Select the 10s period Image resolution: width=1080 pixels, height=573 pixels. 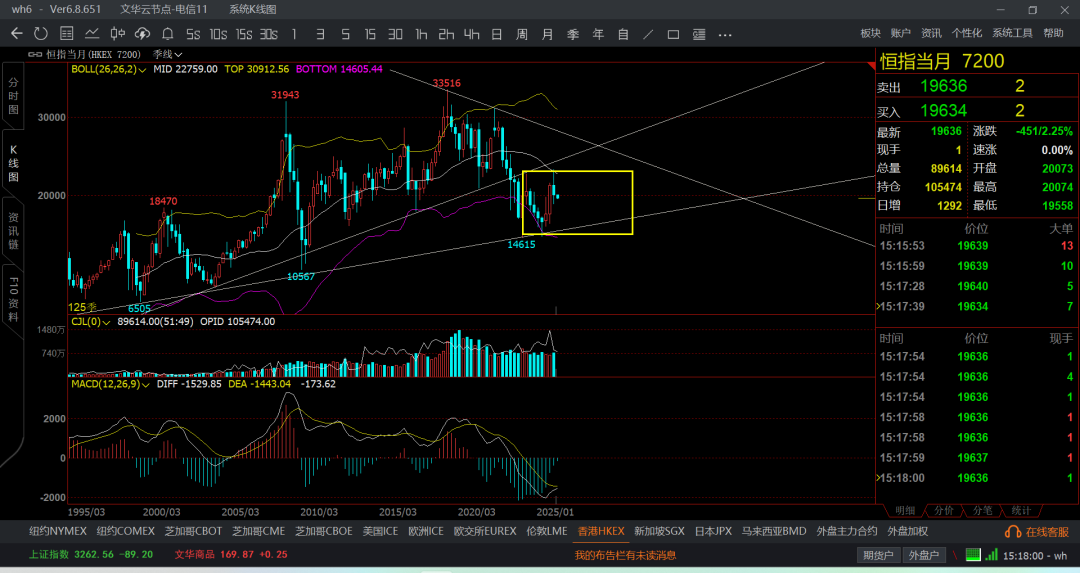pyautogui.click(x=218, y=34)
